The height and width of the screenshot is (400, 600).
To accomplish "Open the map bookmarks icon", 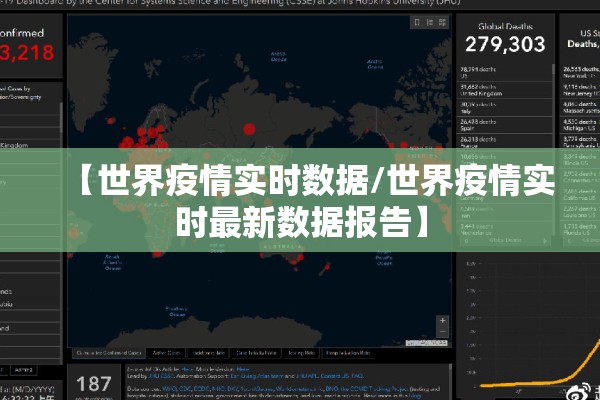I will [x=417, y=23].
